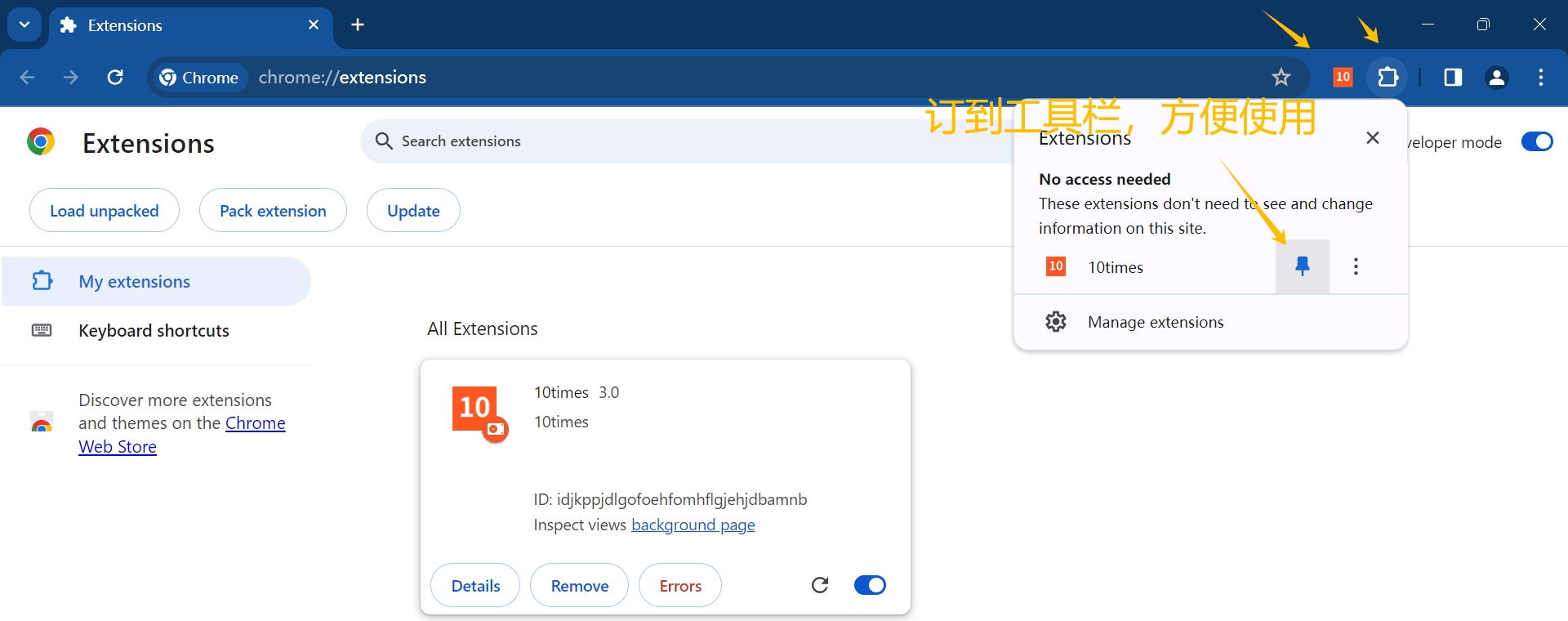Turn off Developer mode toggle
Image resolution: width=1568 pixels, height=621 pixels.
[1537, 142]
